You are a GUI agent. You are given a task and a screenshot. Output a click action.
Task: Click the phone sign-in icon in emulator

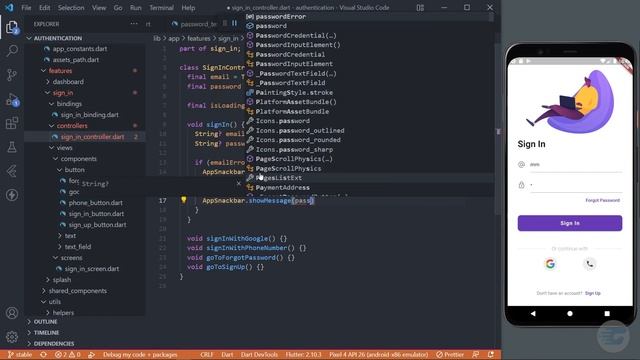(589, 264)
